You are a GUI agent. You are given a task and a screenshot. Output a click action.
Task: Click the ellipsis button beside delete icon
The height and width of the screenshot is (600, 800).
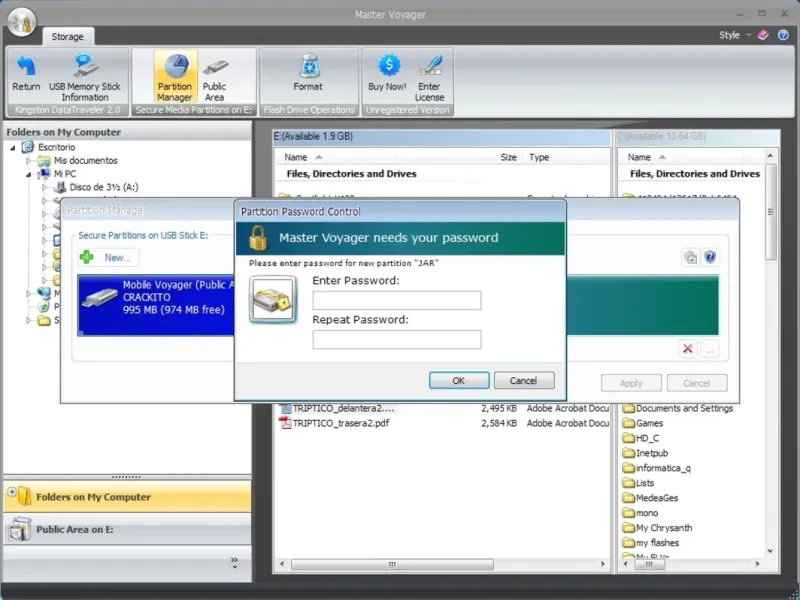[x=710, y=349]
